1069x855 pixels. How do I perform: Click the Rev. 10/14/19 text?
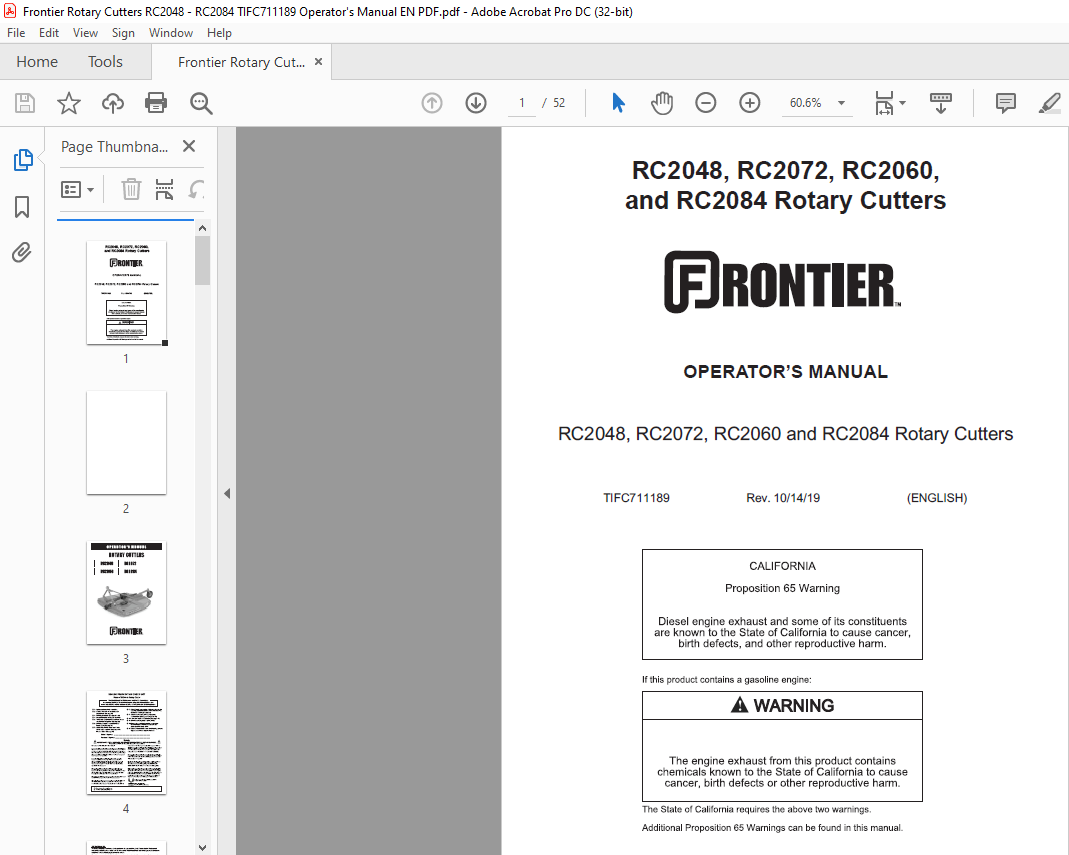tap(783, 498)
